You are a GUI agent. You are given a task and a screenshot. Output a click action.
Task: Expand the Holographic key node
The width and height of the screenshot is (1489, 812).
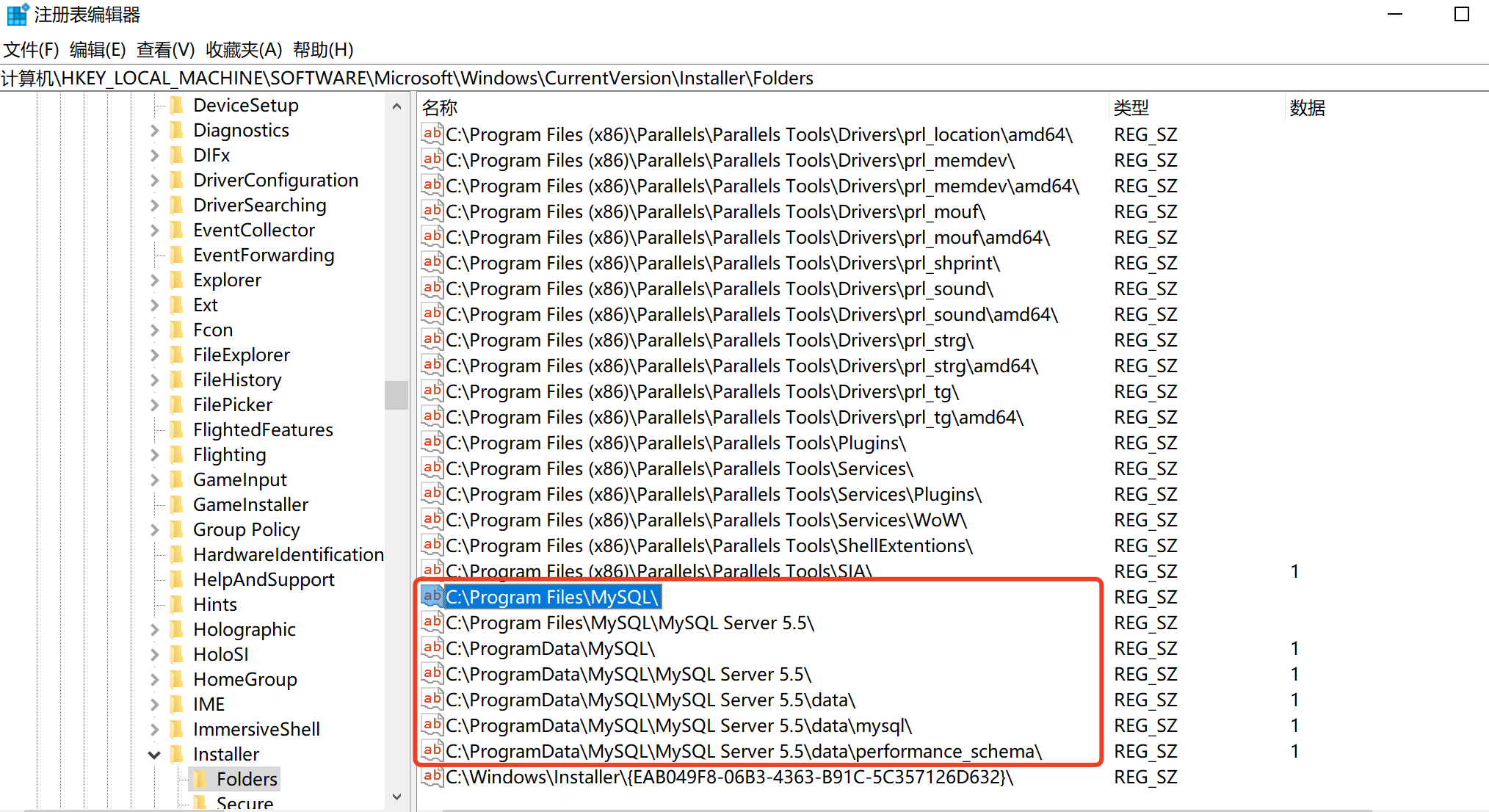(154, 629)
